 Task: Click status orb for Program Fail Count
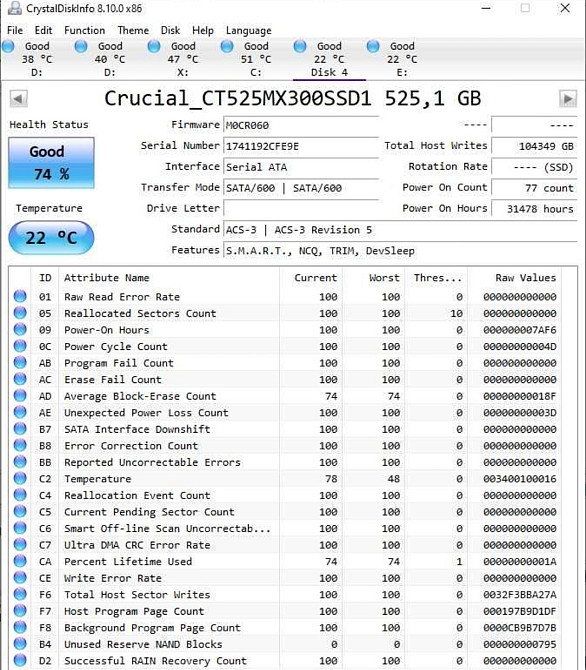[20, 362]
